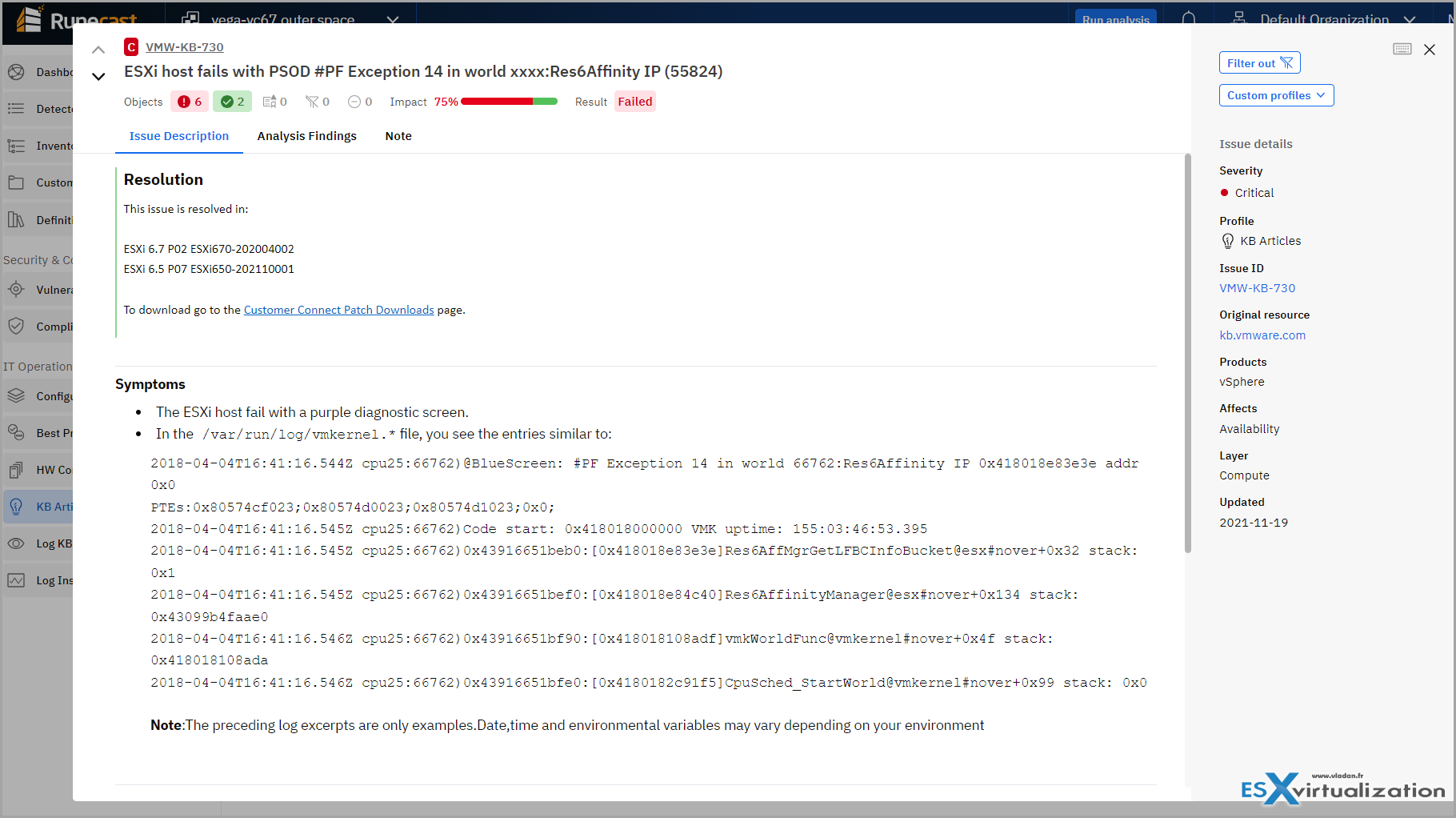Image resolution: width=1456 pixels, height=818 pixels.
Task: Open the Log KB eye icon
Action: click(16, 543)
